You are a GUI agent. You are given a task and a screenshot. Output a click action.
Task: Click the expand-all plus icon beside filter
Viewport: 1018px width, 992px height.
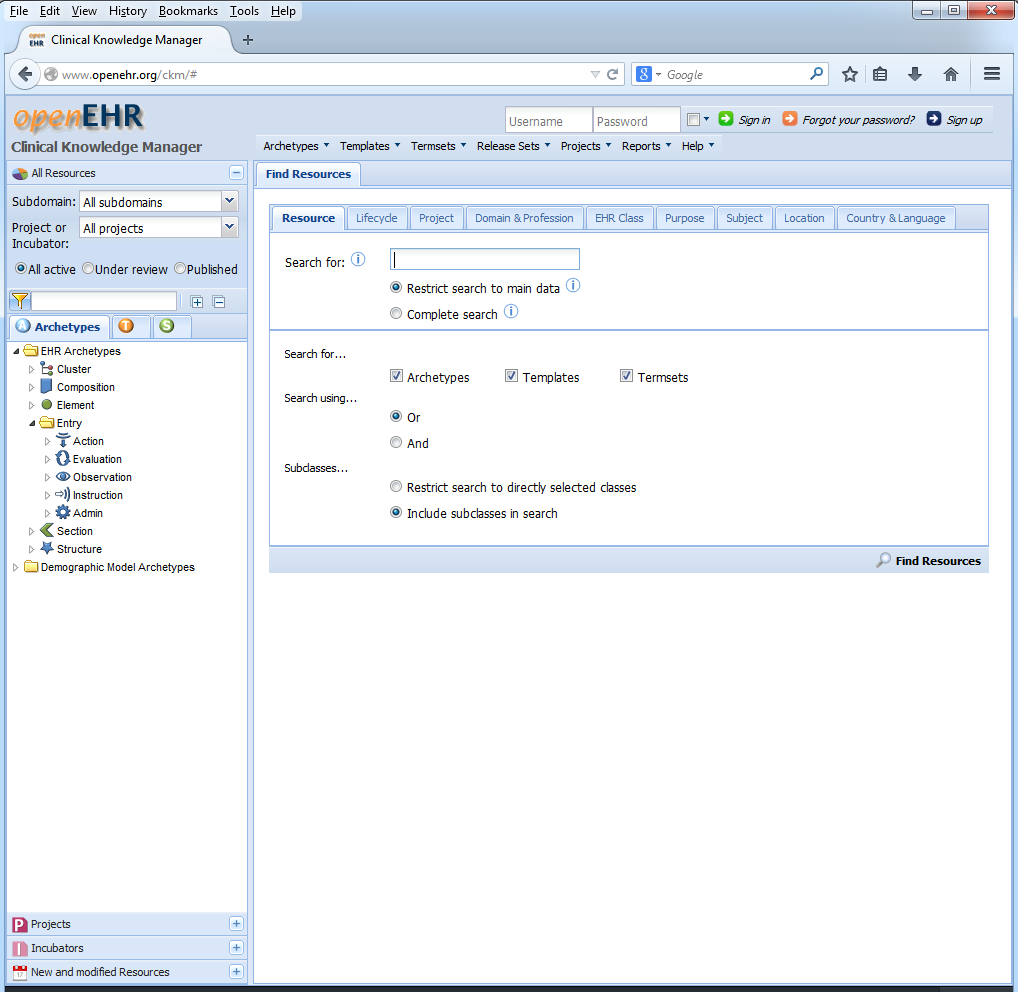(x=197, y=302)
